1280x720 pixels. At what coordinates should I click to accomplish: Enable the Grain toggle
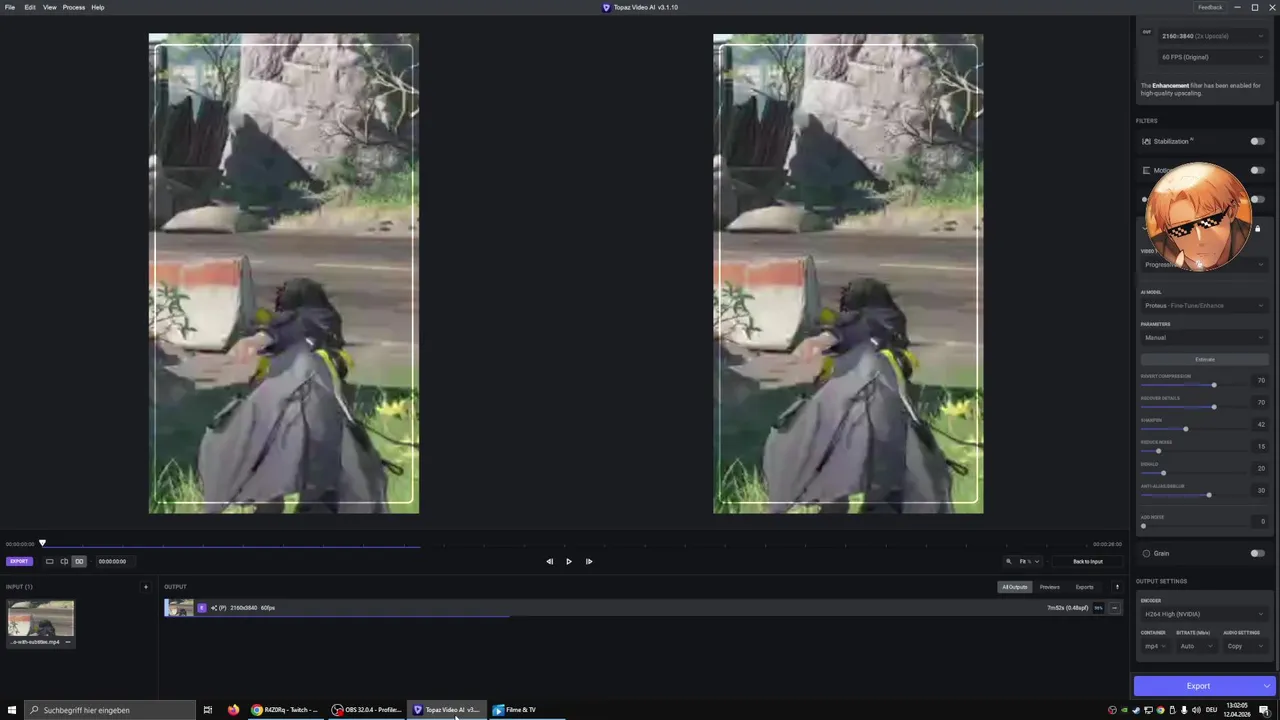pos(1257,553)
